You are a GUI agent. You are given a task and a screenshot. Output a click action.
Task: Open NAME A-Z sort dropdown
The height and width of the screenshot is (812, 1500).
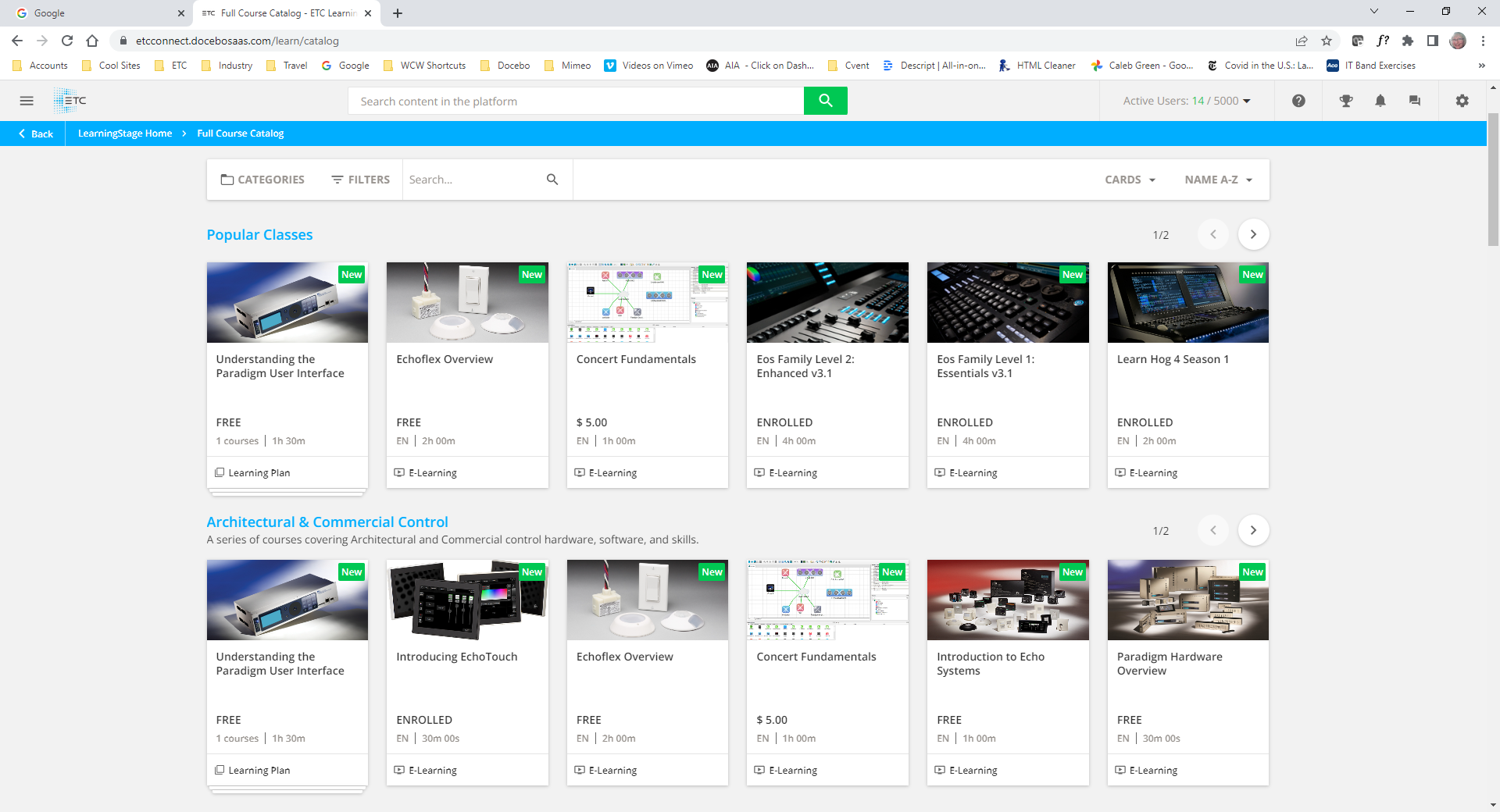pos(1219,180)
